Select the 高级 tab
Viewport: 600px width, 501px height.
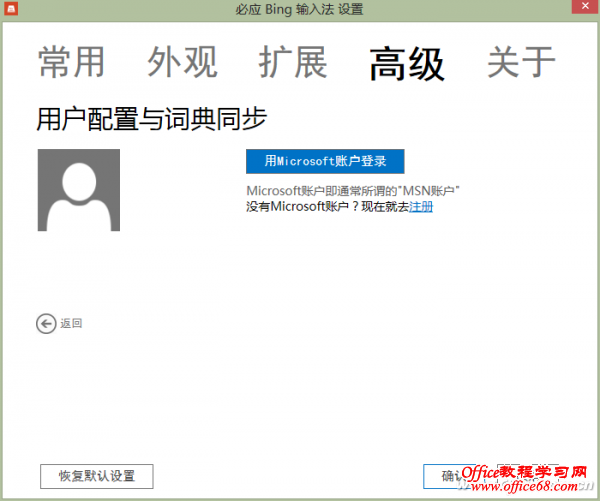pyautogui.click(x=406, y=64)
